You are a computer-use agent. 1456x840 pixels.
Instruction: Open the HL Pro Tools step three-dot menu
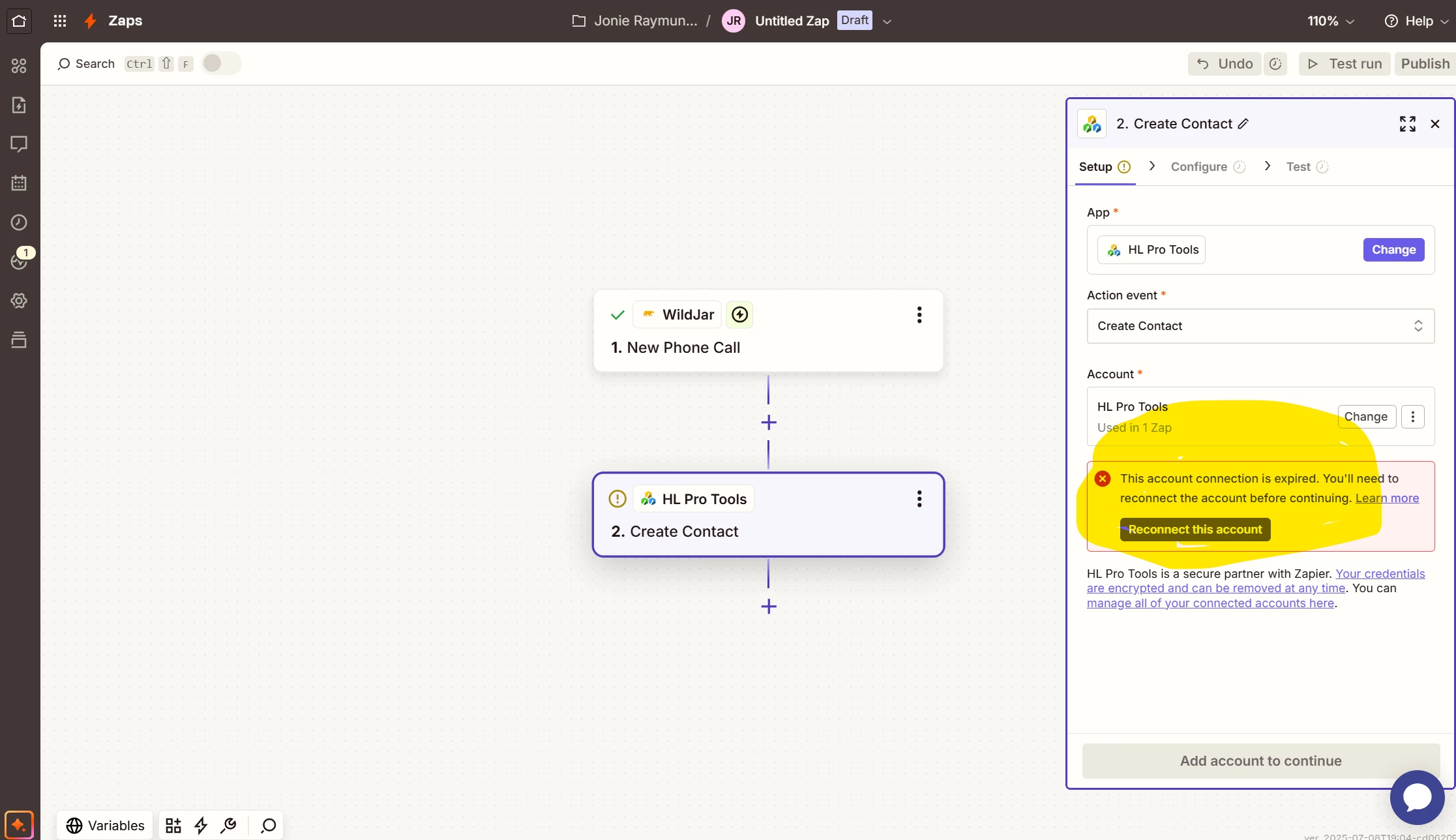pos(919,499)
